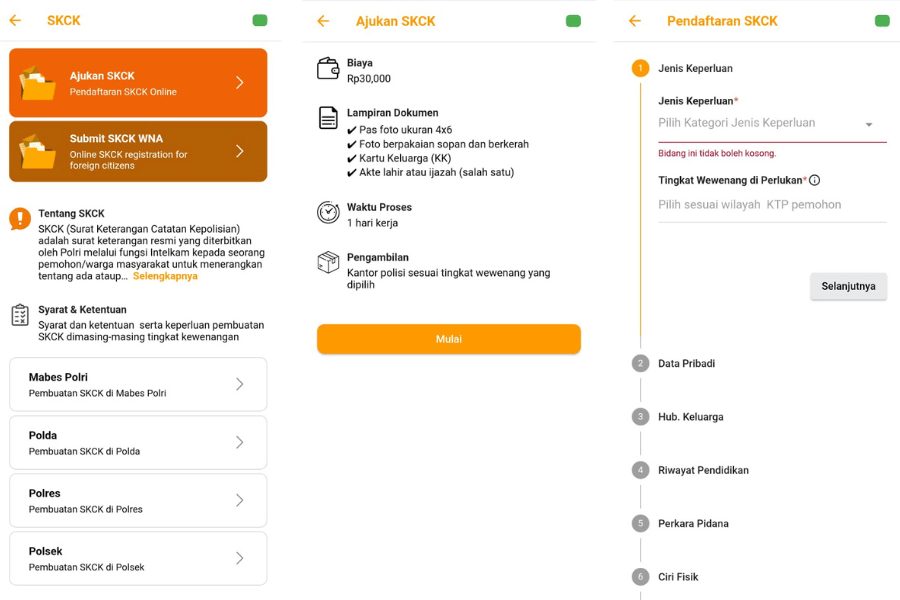Viewport: 900px width, 600px height.
Task: Tap the Biaya wallet icon
Action: [328, 69]
